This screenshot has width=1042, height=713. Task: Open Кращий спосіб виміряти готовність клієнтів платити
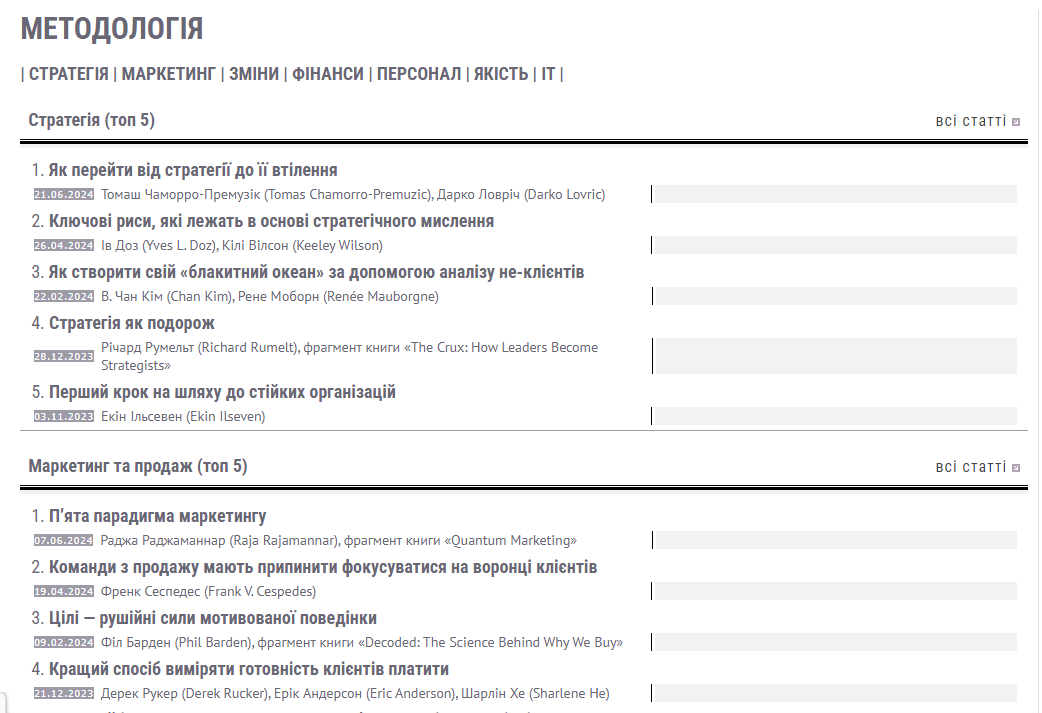coord(249,669)
